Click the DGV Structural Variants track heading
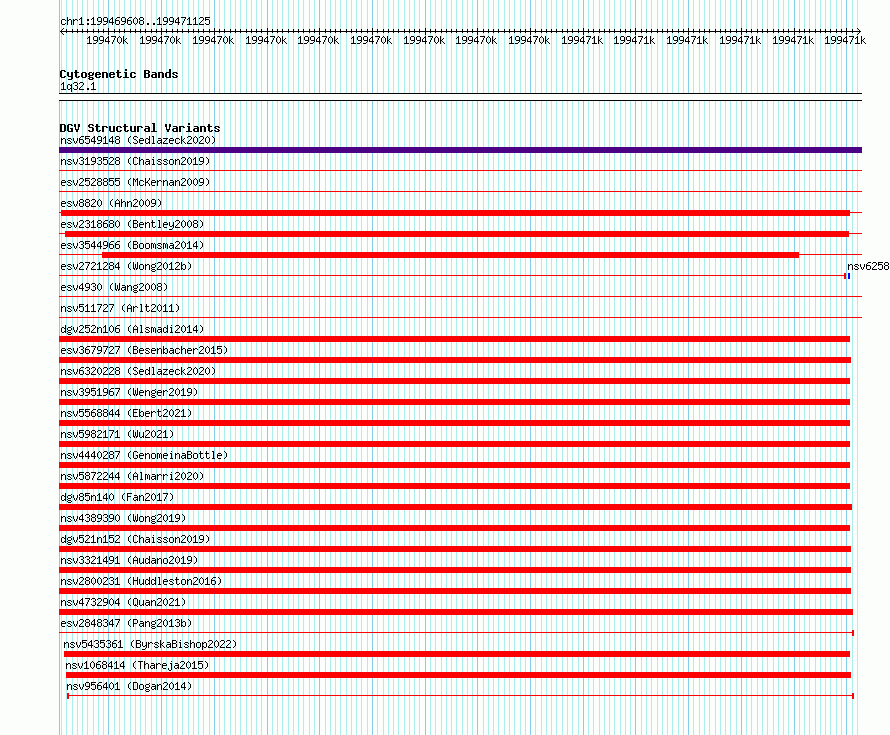Viewport: 890px width, 735px height. coord(140,128)
